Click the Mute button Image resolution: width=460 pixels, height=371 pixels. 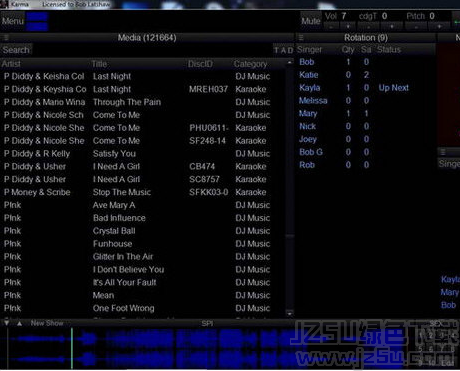[311, 21]
